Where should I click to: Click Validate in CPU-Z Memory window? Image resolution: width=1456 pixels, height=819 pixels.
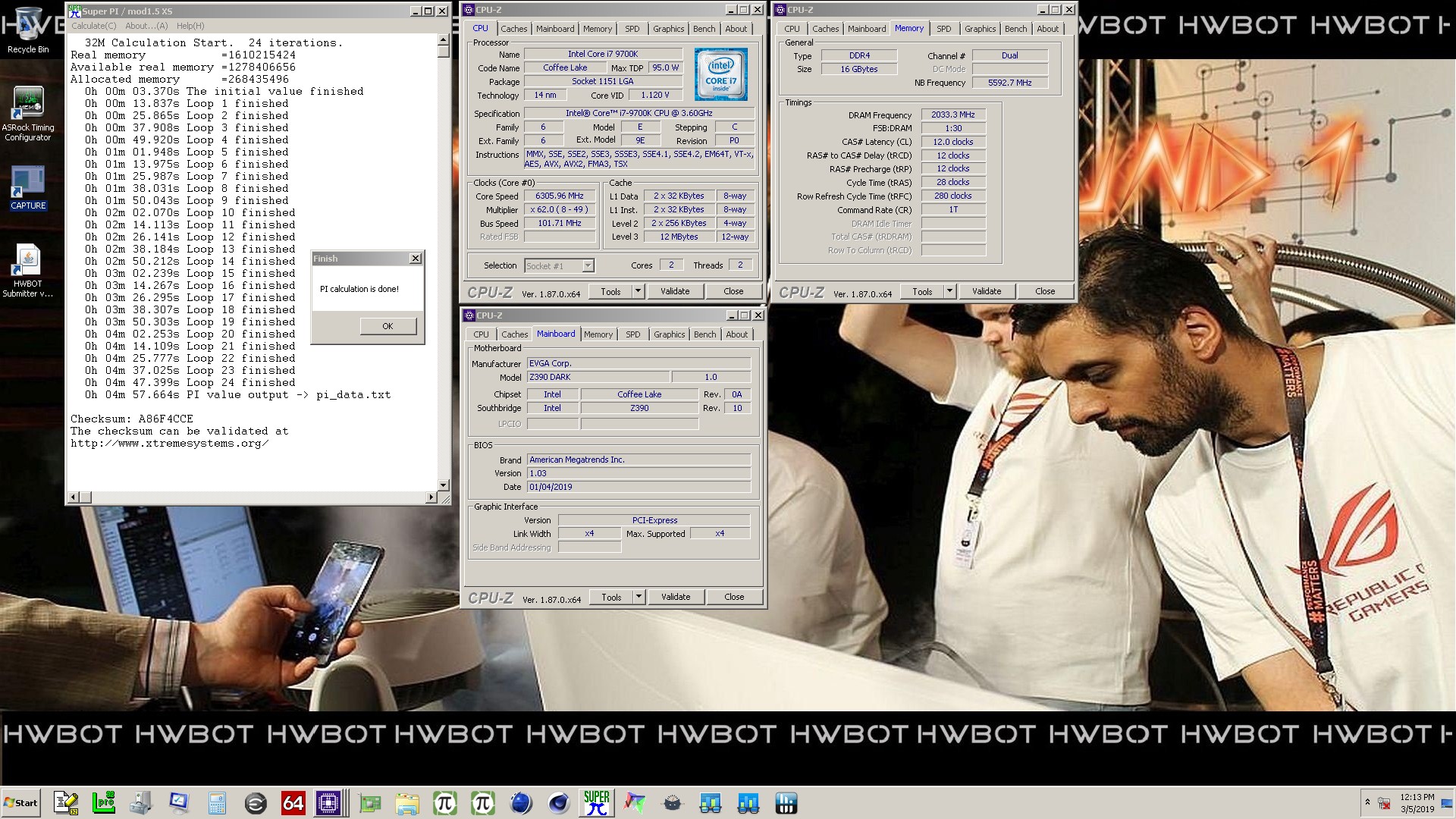pyautogui.click(x=987, y=291)
